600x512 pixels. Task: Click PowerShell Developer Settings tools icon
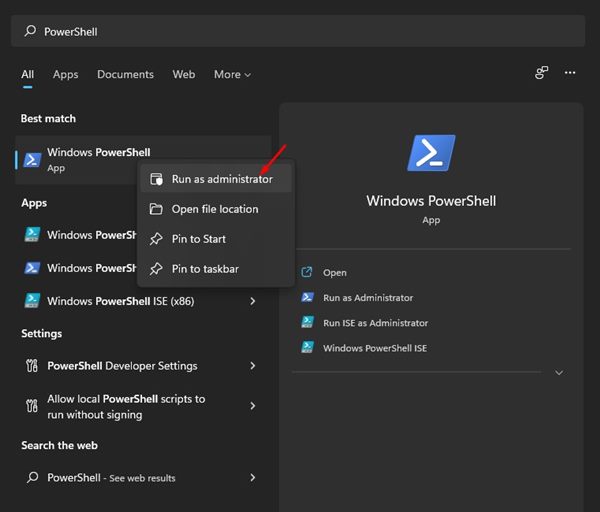[32, 366]
